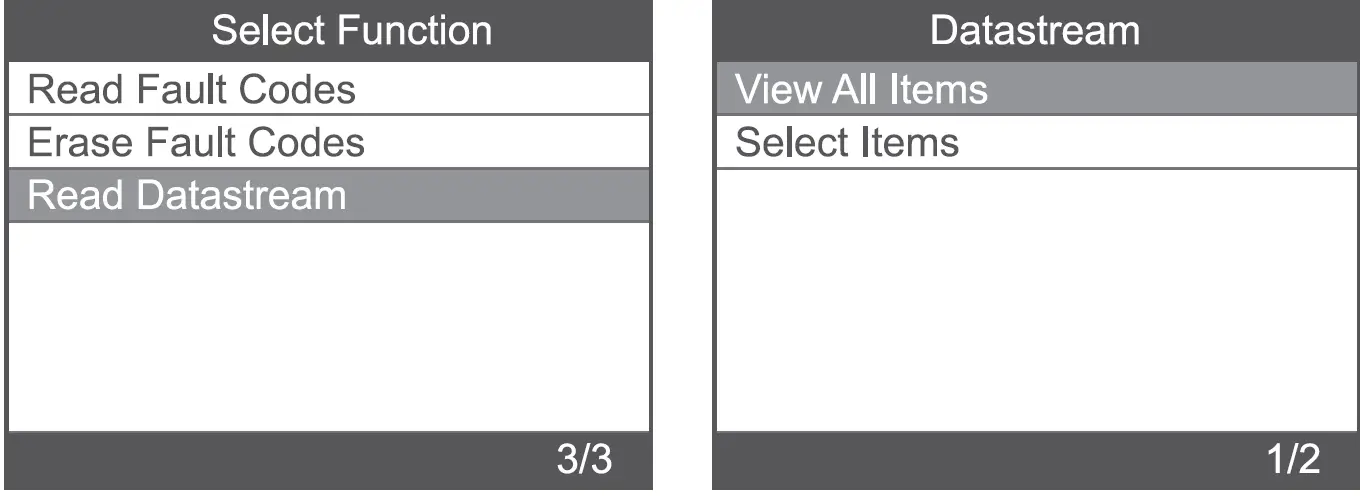Choose Erase Fault Codes option
This screenshot has height=496, width=1360.
pyautogui.click(x=196, y=142)
